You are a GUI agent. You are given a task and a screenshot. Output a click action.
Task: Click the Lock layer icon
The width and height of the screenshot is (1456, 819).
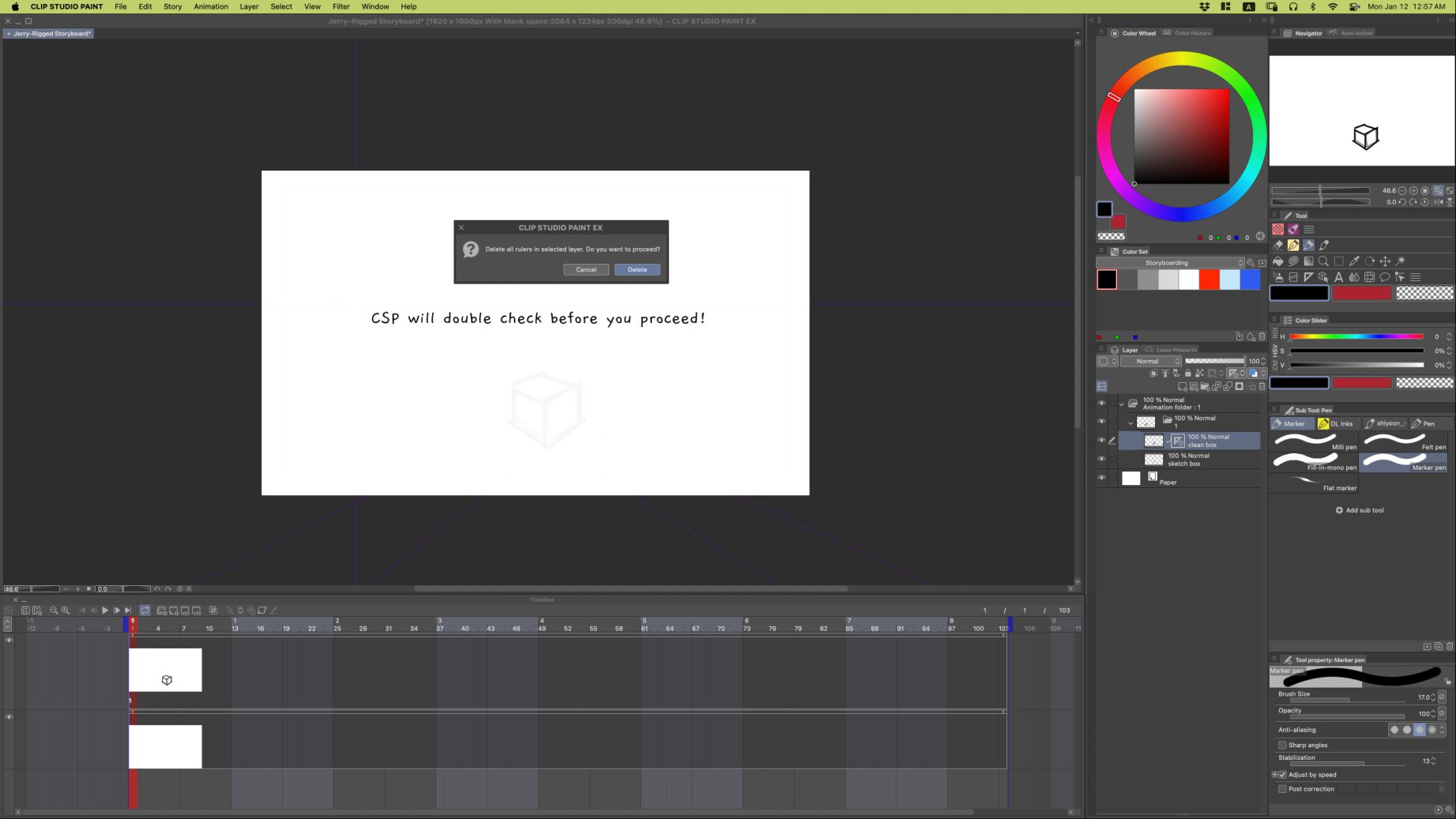[x=1188, y=373]
